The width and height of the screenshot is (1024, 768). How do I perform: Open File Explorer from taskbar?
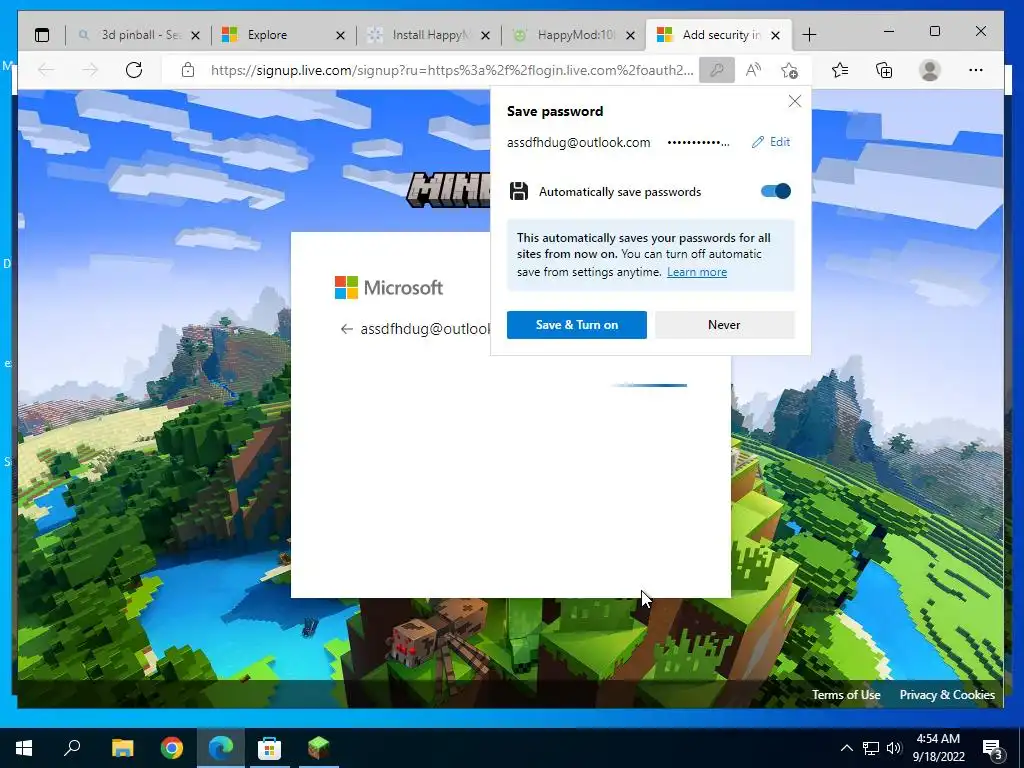122,748
